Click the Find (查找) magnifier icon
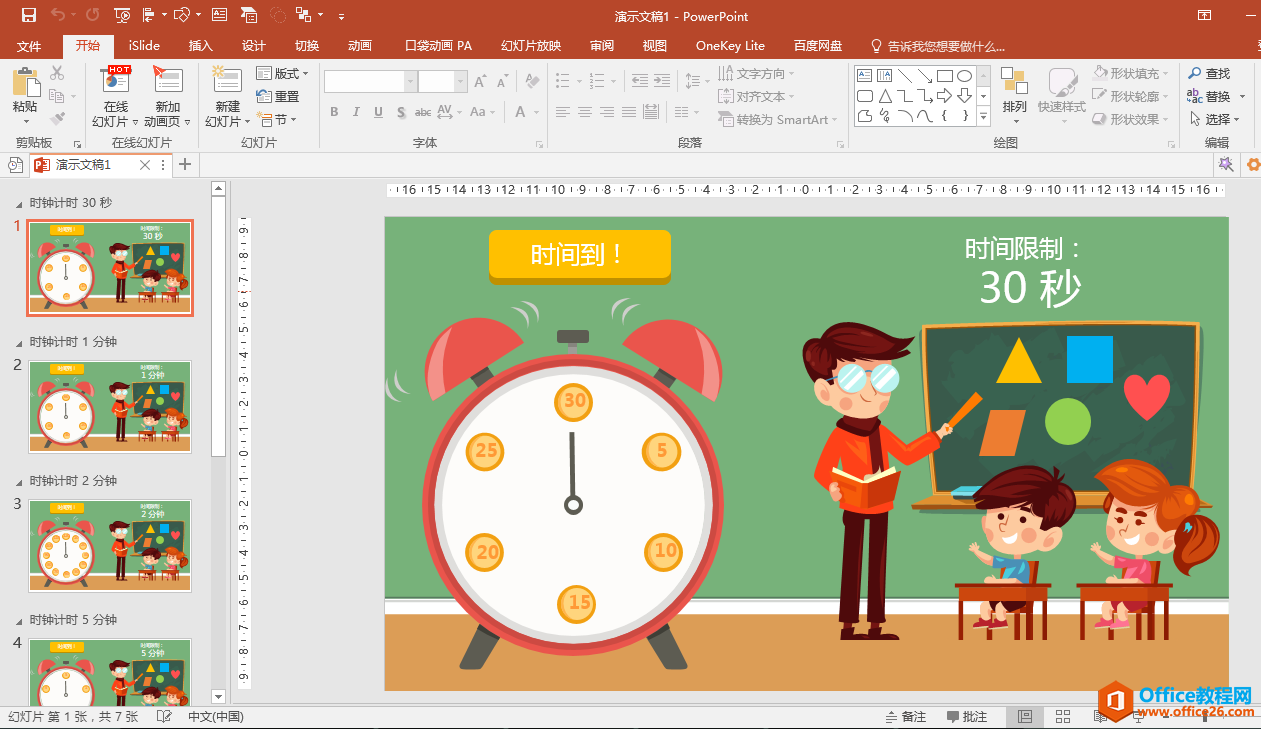 (1195, 74)
